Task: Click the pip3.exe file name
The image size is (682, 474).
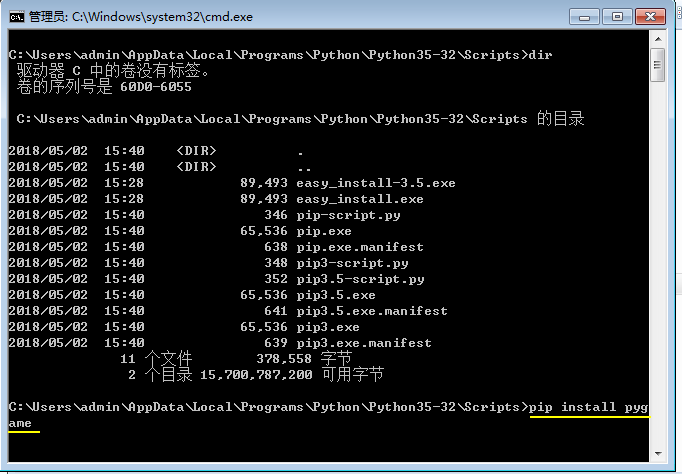Action: [328, 327]
